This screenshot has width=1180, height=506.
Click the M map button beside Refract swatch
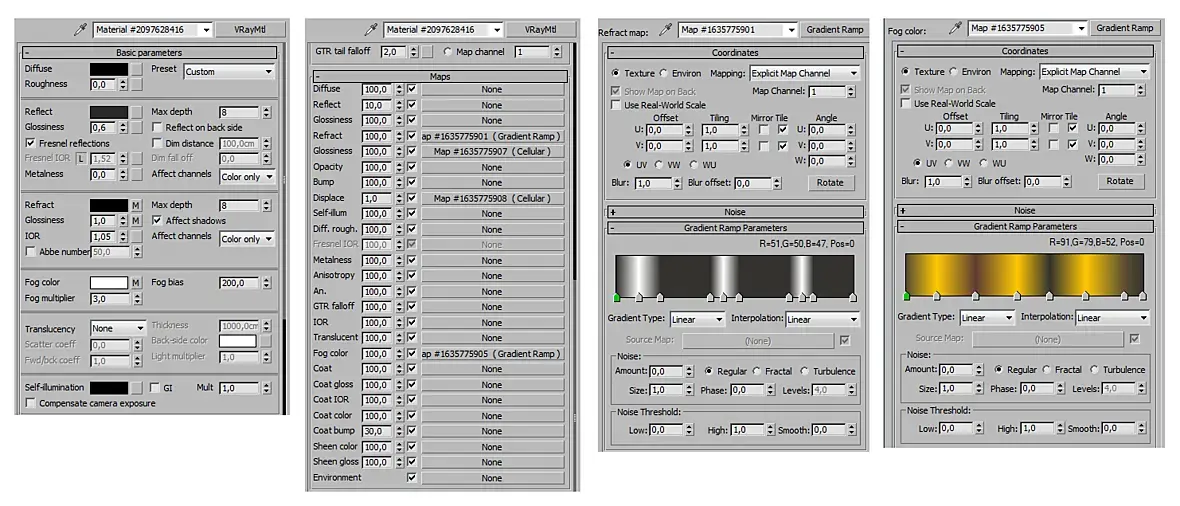[x=136, y=205]
